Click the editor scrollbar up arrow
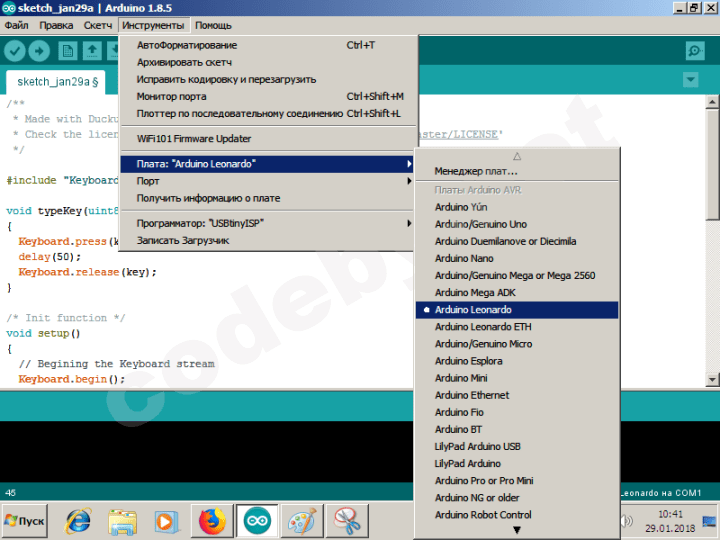 tap(712, 101)
